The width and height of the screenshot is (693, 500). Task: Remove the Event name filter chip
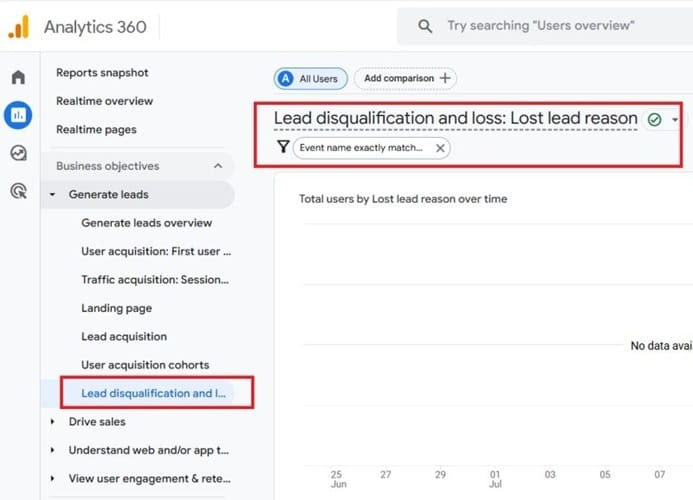[440, 148]
